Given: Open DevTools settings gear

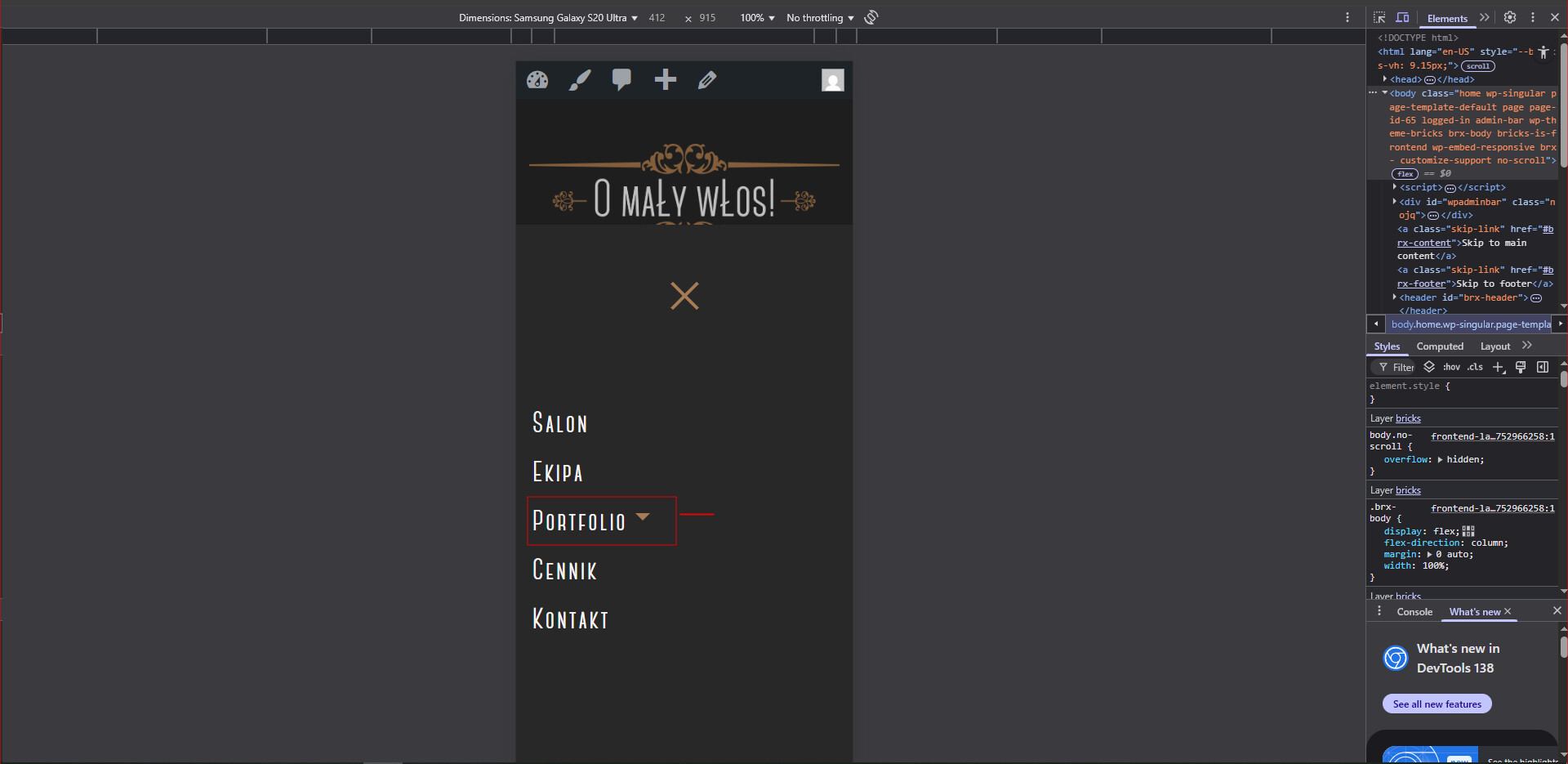Looking at the screenshot, I should (x=1510, y=17).
